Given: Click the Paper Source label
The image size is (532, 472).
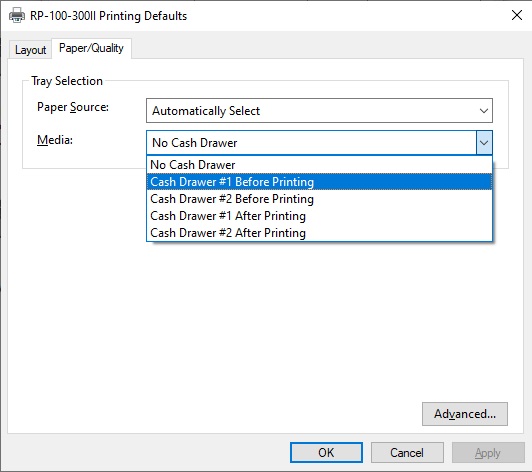Looking at the screenshot, I should (x=73, y=107).
